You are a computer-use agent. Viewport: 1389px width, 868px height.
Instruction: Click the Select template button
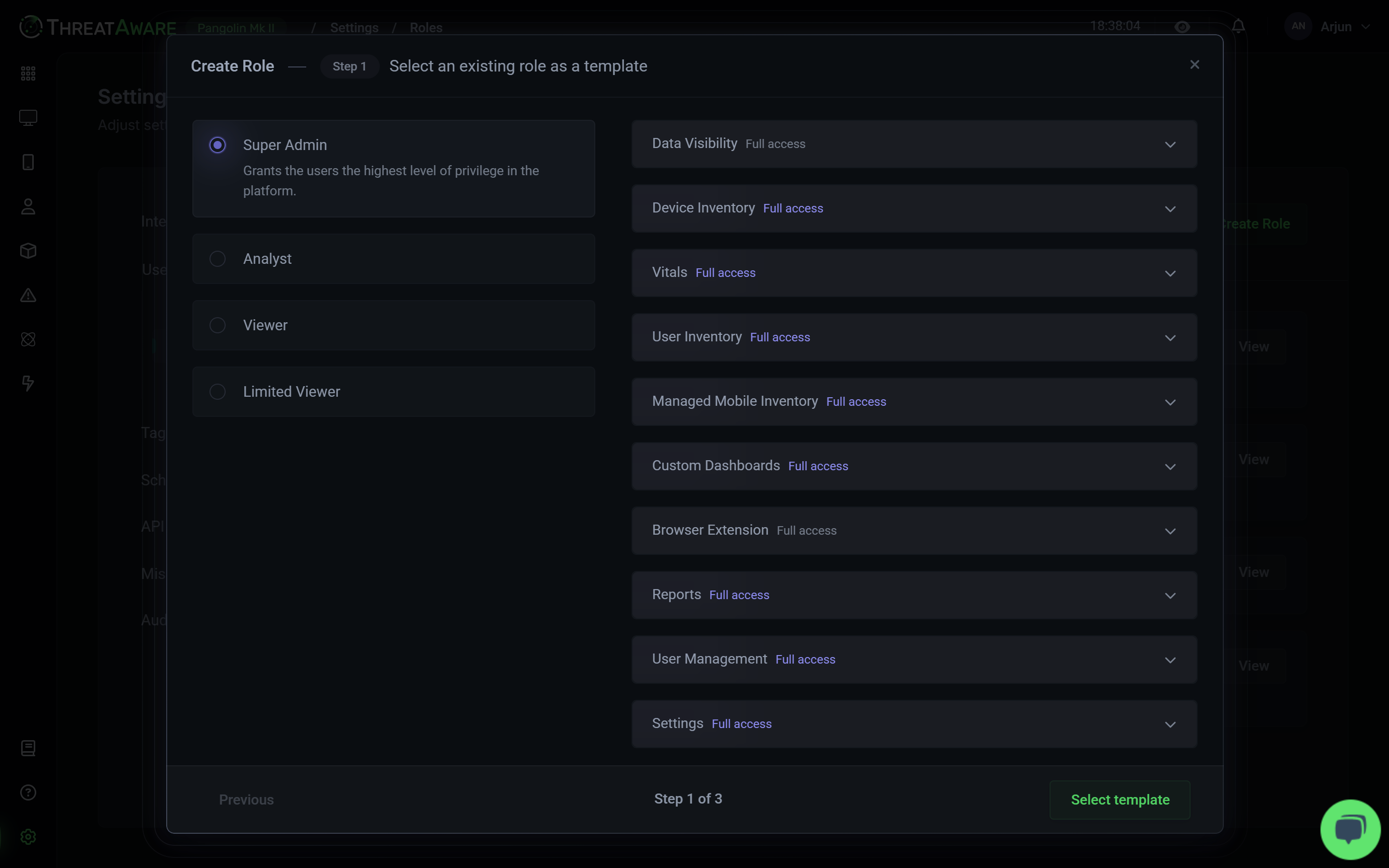point(1119,800)
